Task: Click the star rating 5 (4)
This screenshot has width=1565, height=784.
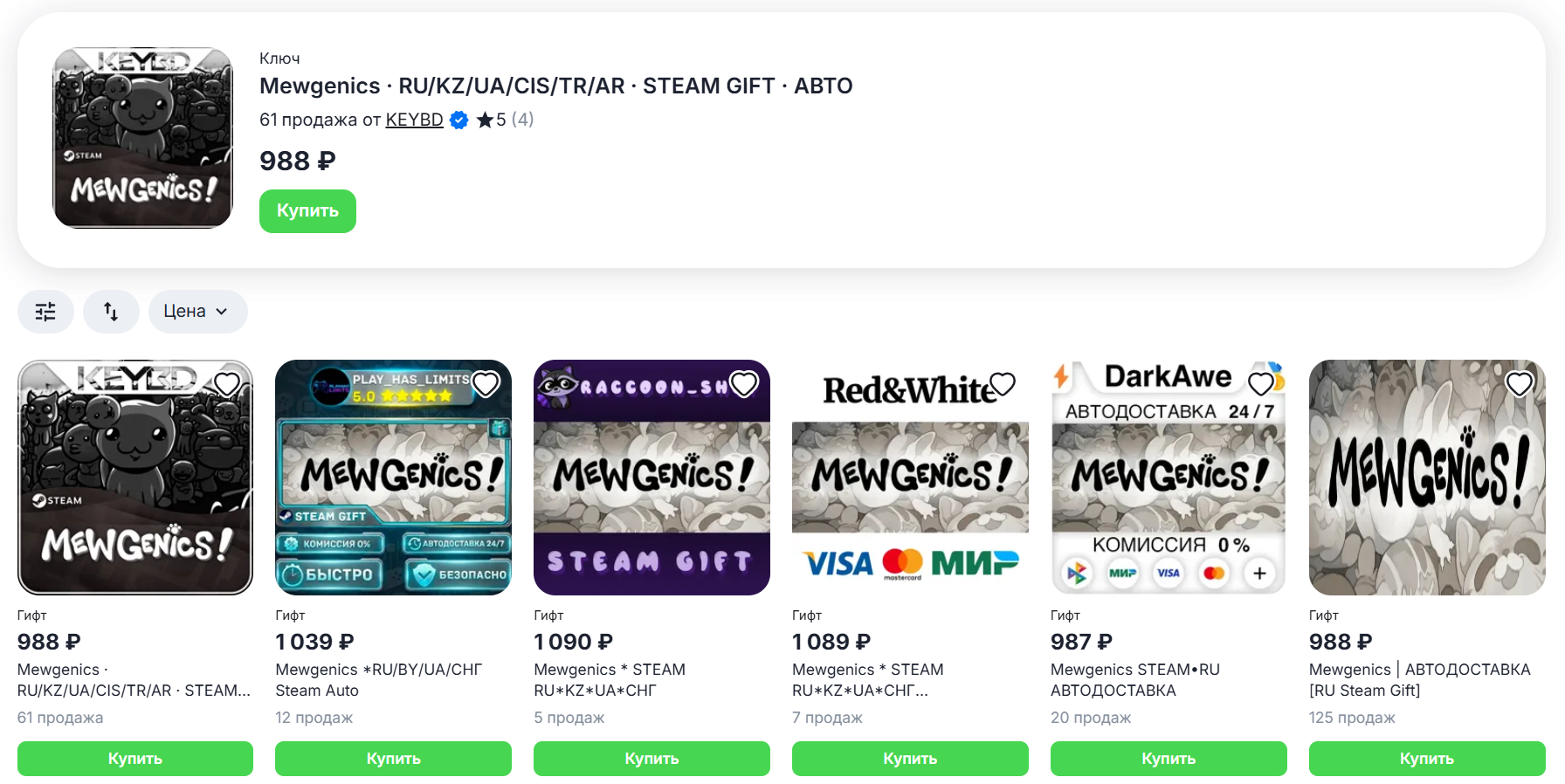Action: [505, 120]
